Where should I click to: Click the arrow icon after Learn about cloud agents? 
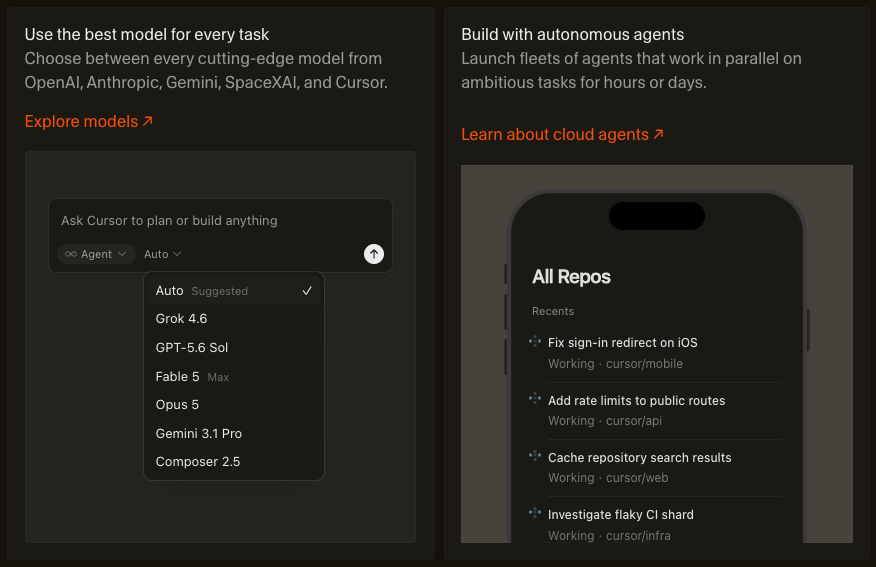coord(659,134)
